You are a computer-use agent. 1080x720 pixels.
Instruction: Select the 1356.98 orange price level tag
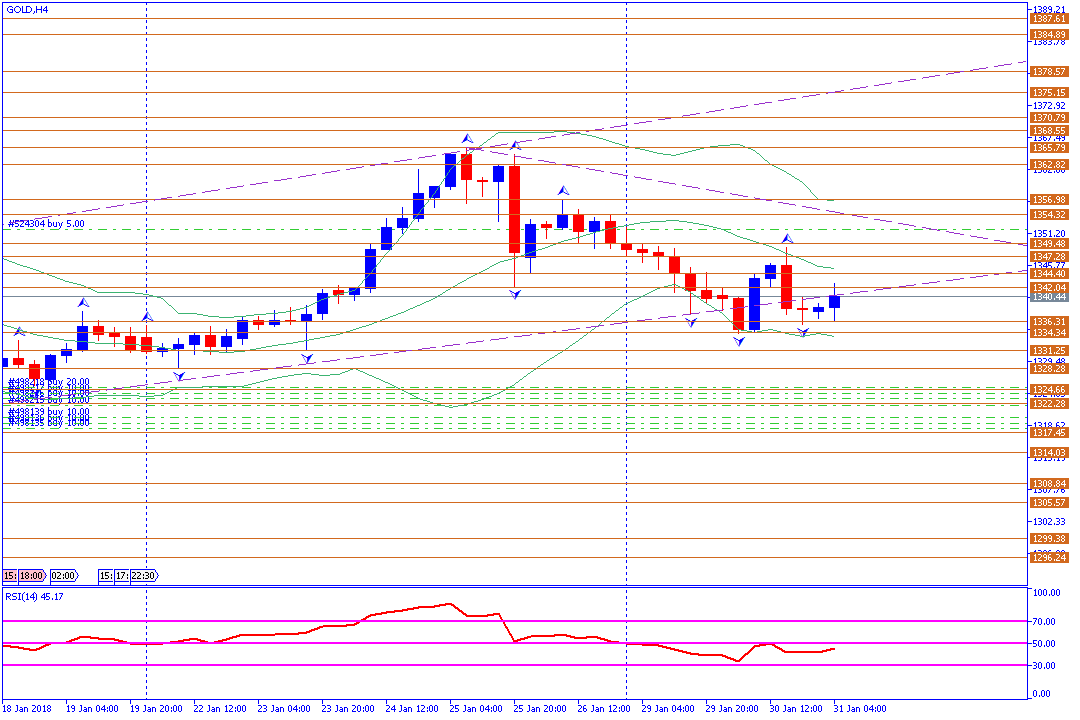[x=1049, y=200]
